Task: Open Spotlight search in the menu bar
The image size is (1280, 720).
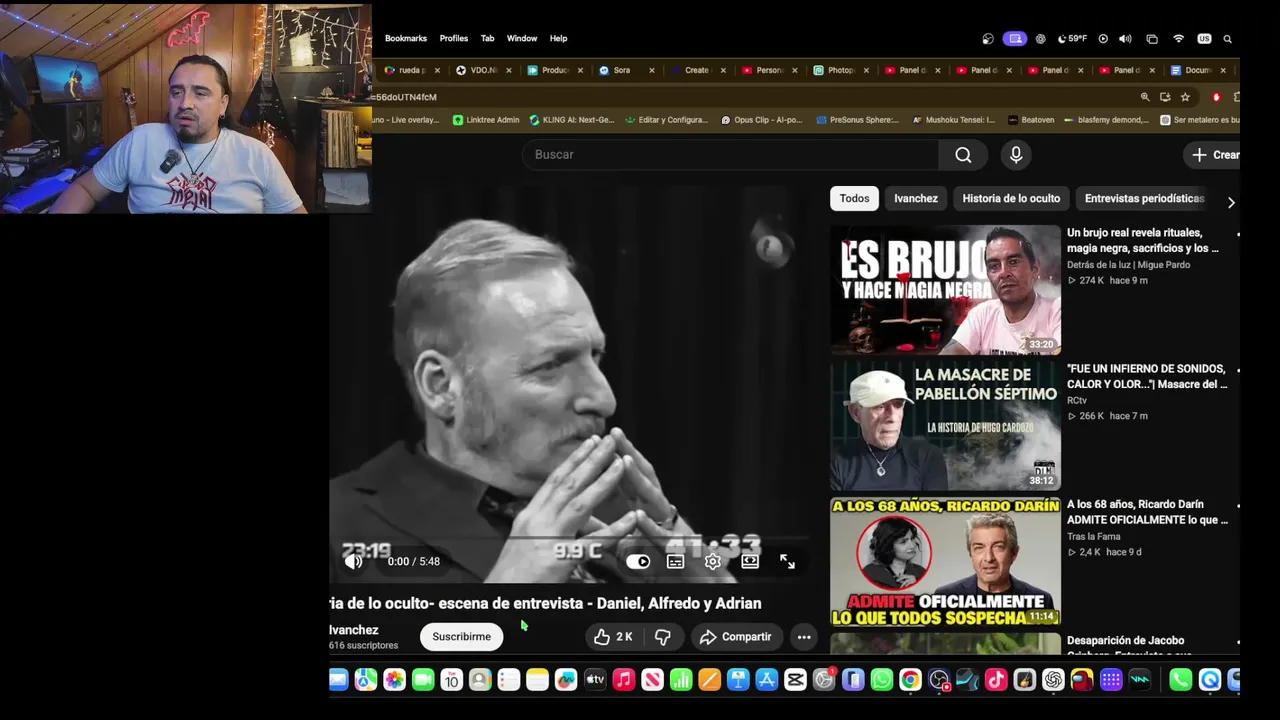Action: [1227, 39]
